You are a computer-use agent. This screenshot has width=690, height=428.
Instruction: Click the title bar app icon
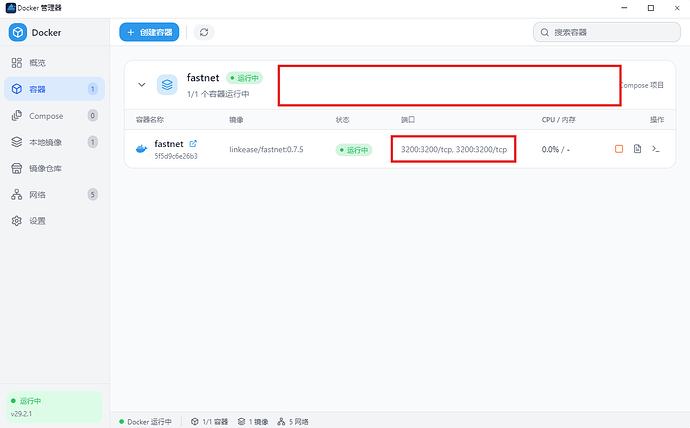click(11, 8)
